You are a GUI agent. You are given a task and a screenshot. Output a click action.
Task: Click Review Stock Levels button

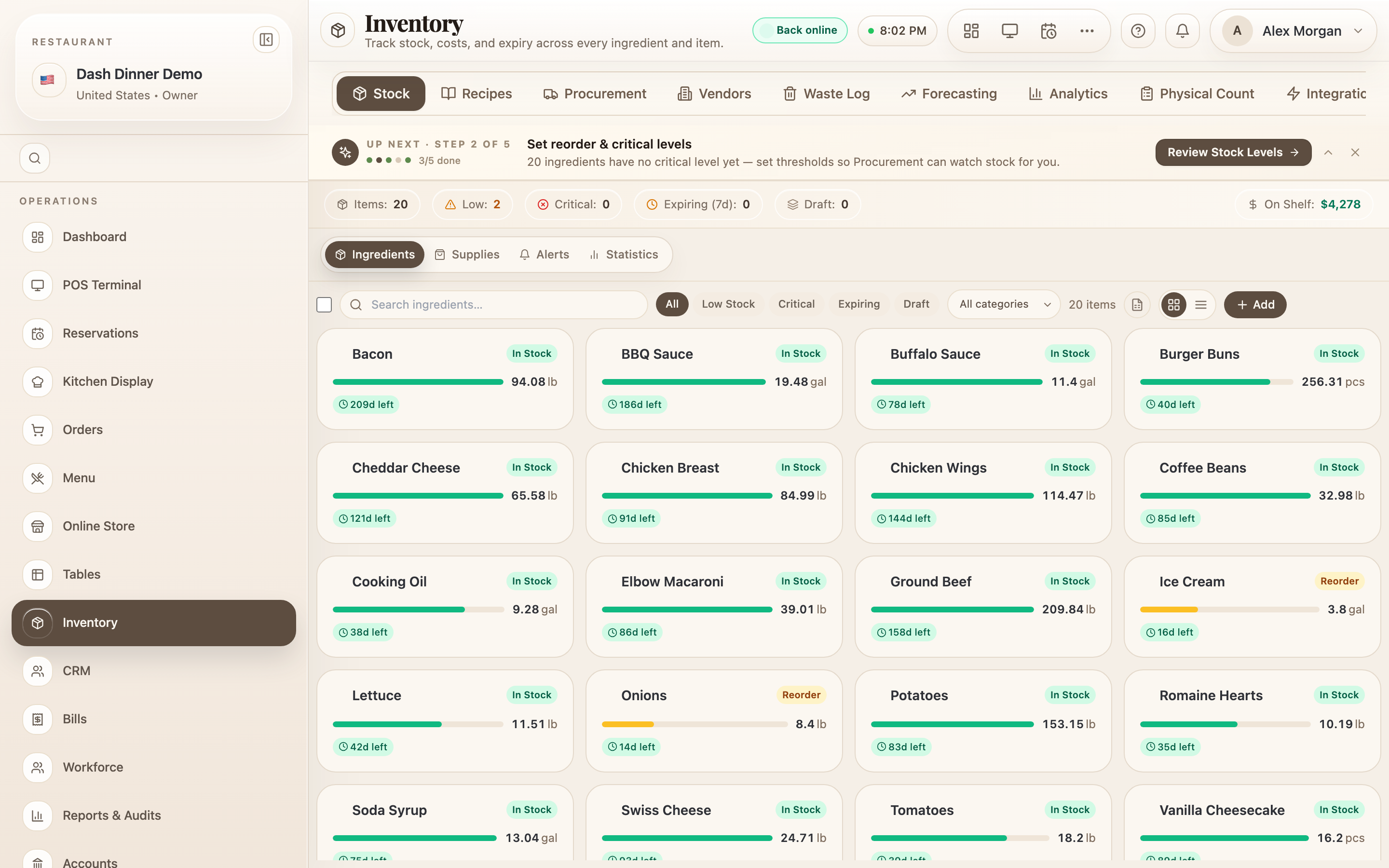(x=1233, y=152)
